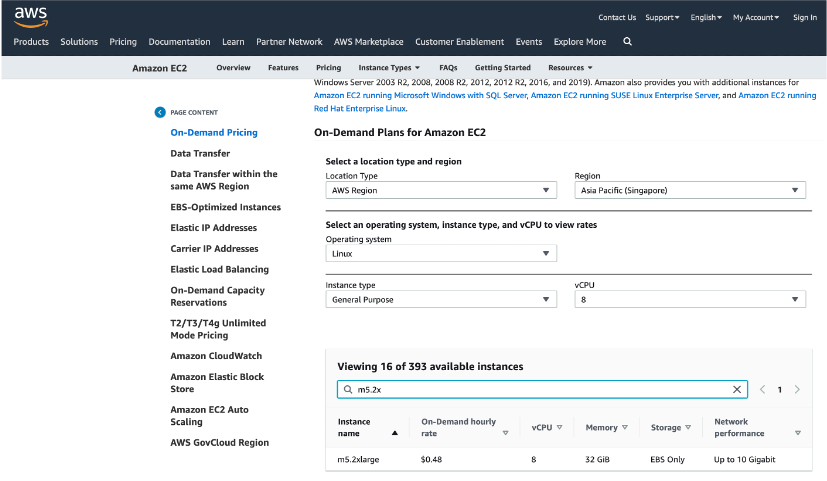Open Region dropdown showing Asia Pacific (Singapore)
The image size is (827, 481).
(690, 190)
